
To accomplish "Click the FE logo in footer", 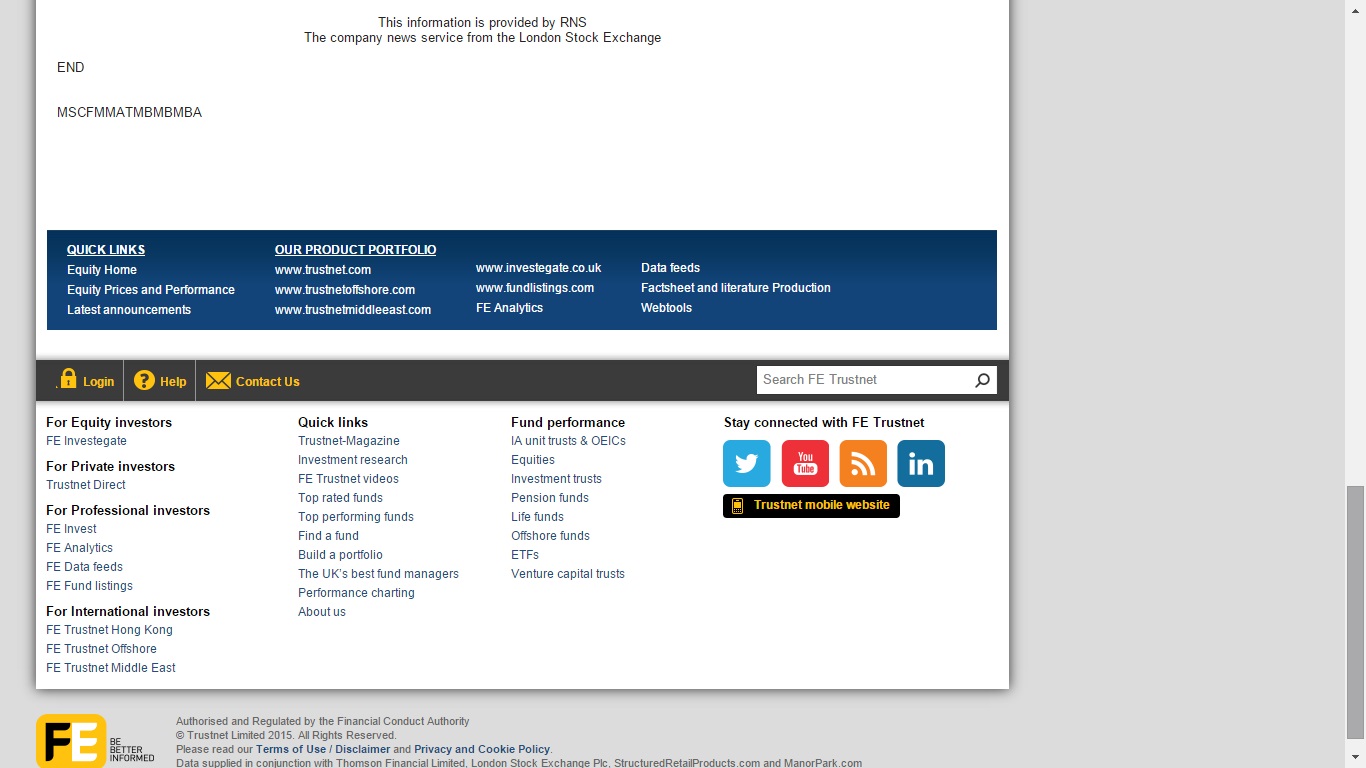I will click(x=71, y=741).
